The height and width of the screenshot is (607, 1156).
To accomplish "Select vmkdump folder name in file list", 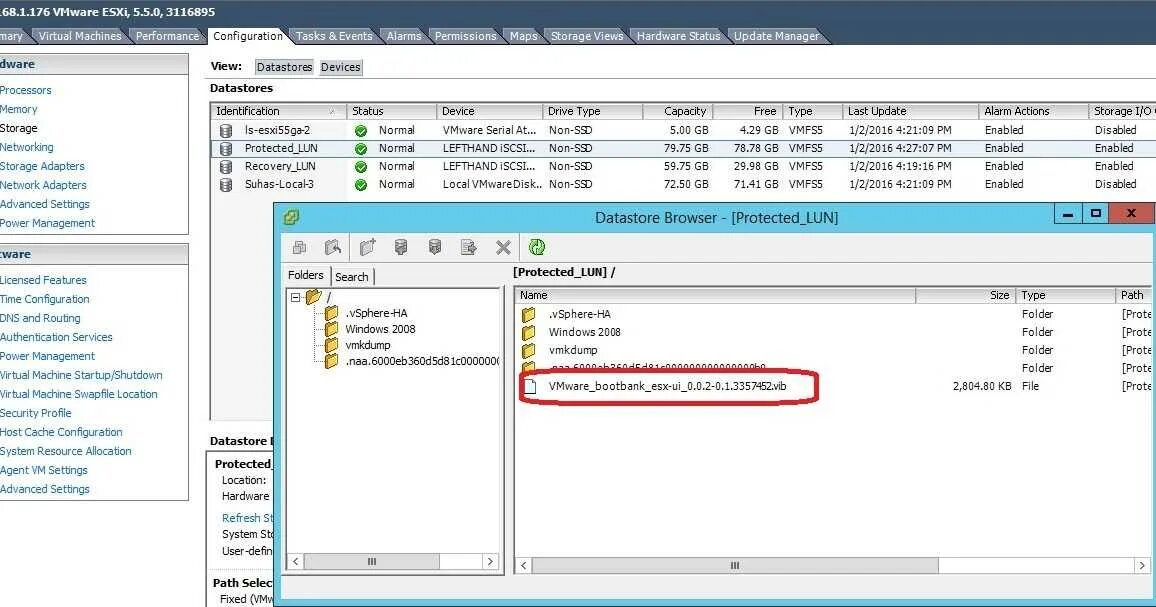I will pyautogui.click(x=573, y=350).
